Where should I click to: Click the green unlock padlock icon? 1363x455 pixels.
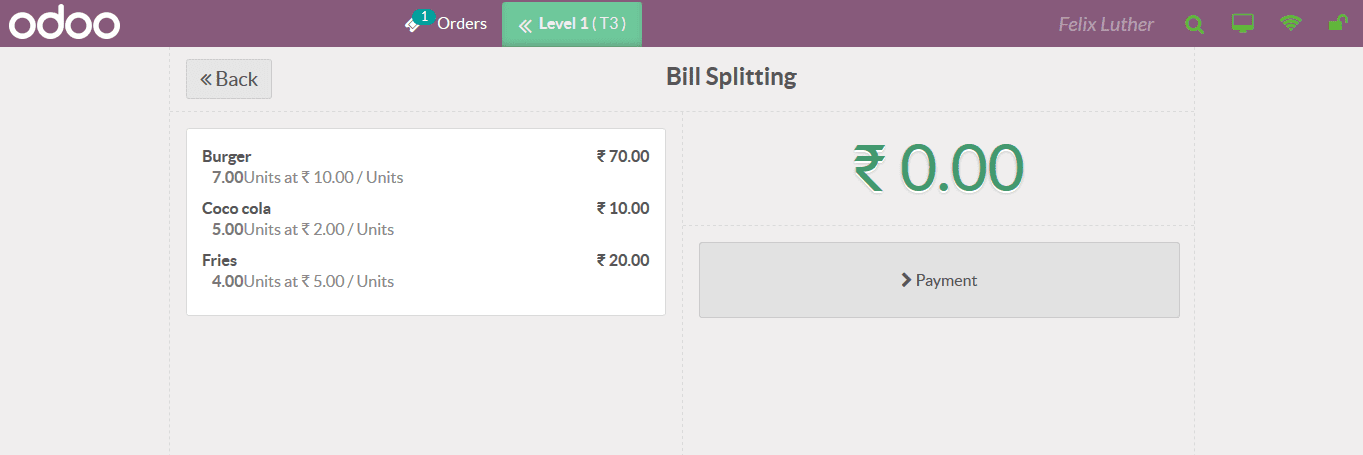[x=1337, y=23]
